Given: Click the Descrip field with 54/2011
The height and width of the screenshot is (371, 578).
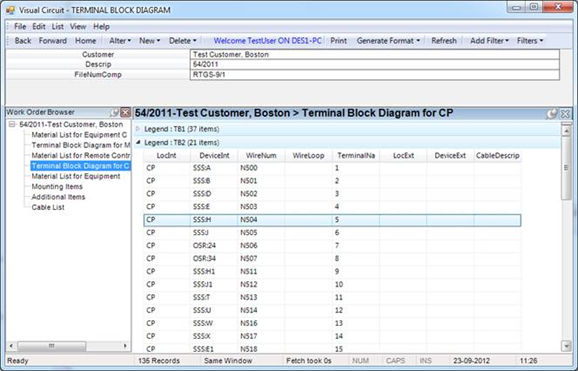Looking at the screenshot, I should [x=375, y=64].
